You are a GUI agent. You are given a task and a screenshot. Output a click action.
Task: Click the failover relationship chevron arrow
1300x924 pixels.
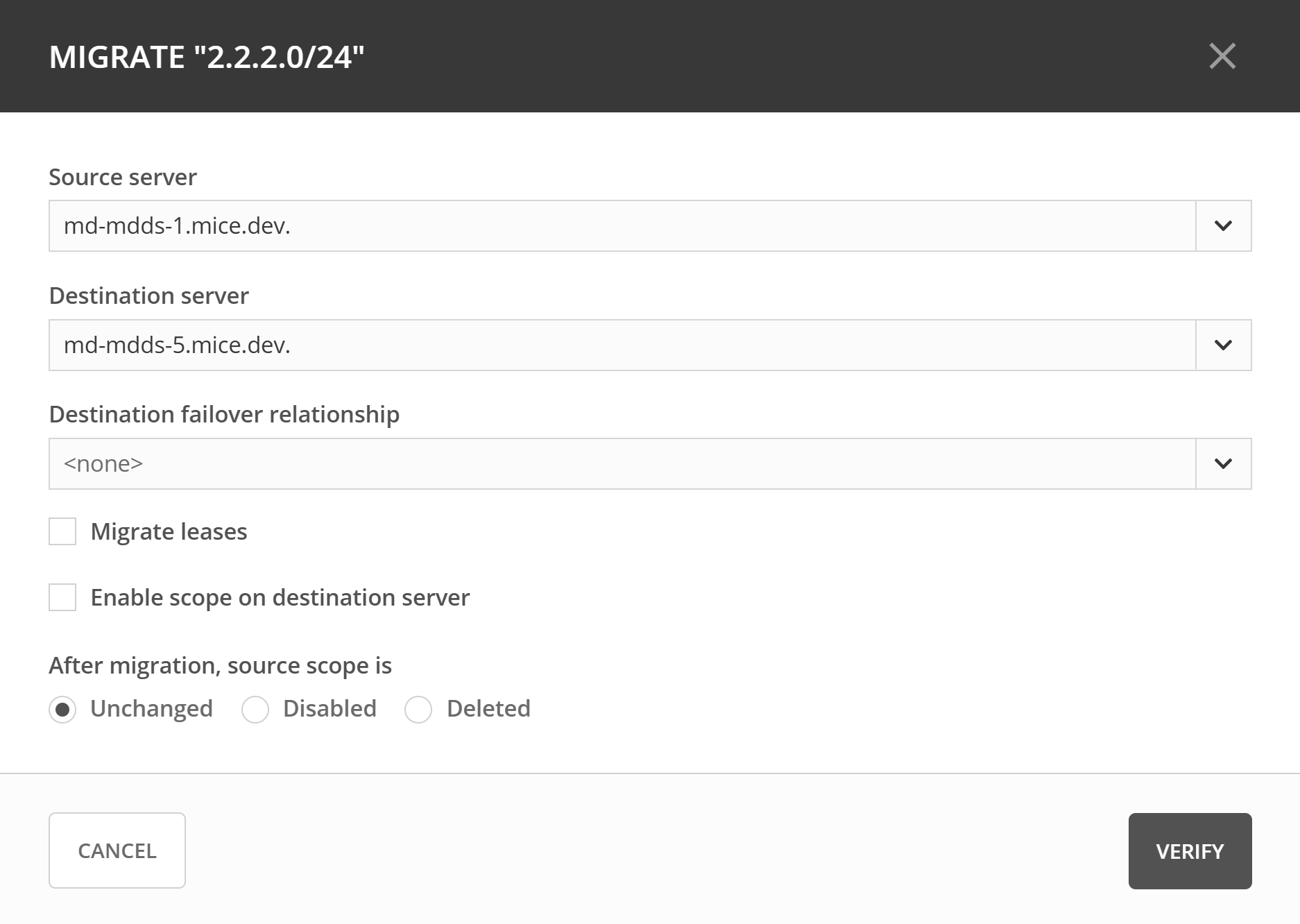point(1224,463)
